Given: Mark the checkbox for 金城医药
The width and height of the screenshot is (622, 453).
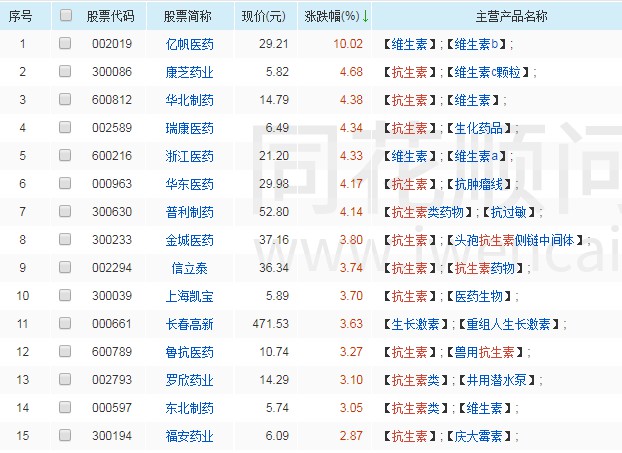Looking at the screenshot, I should [x=65, y=239].
